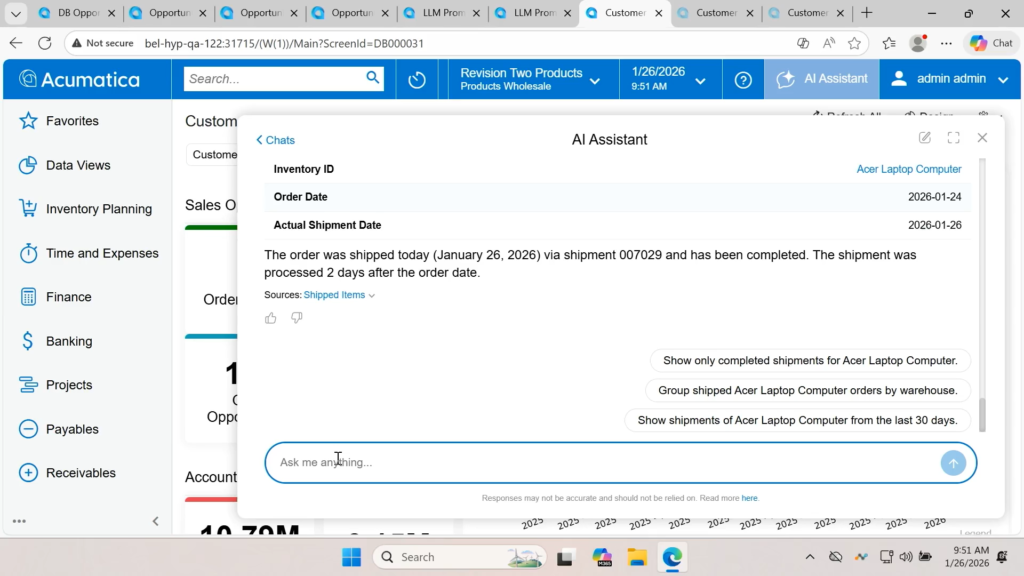Click the thumbs down feedback icon

tap(297, 318)
